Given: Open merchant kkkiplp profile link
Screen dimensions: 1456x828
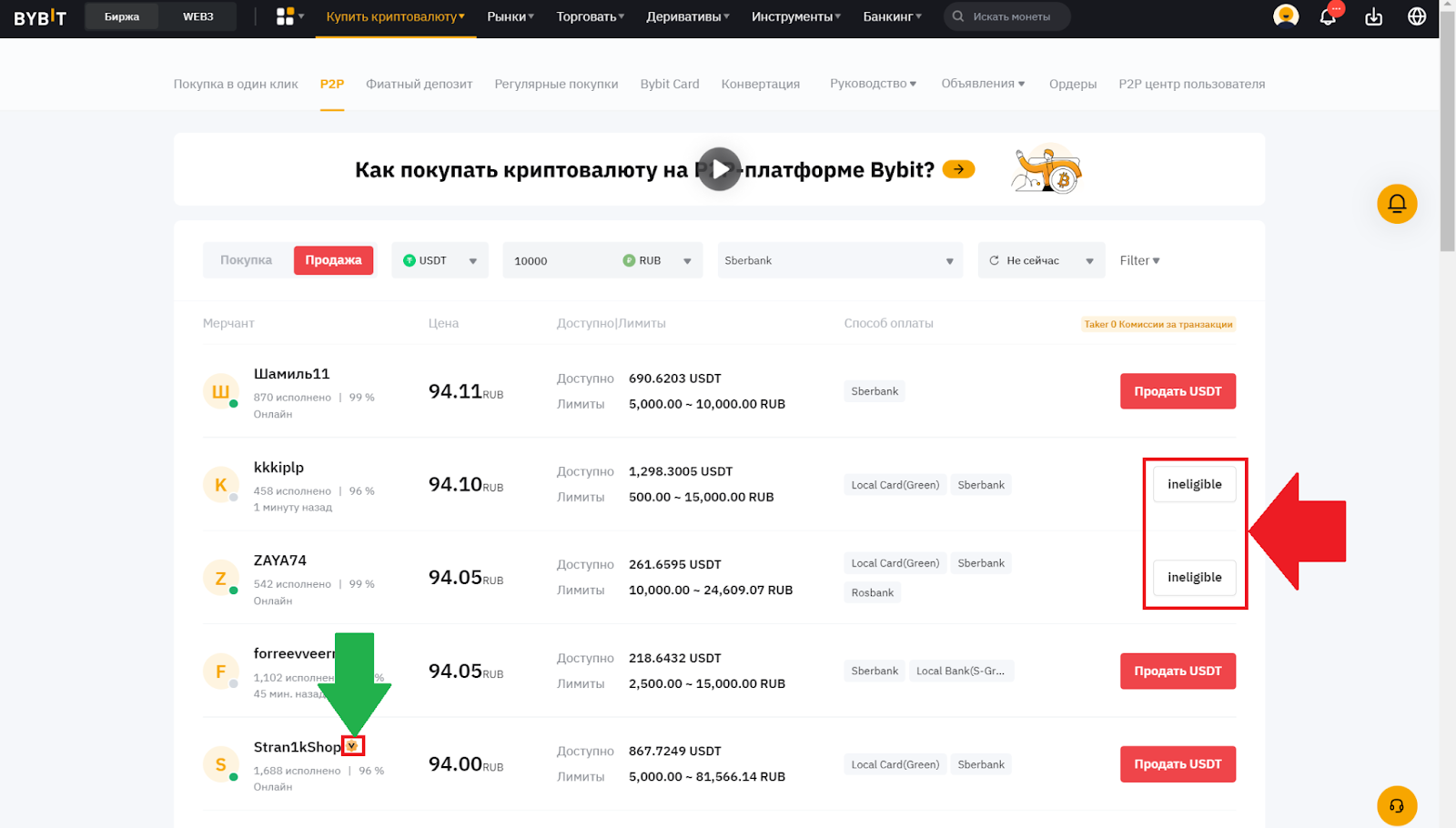Looking at the screenshot, I should click(278, 468).
